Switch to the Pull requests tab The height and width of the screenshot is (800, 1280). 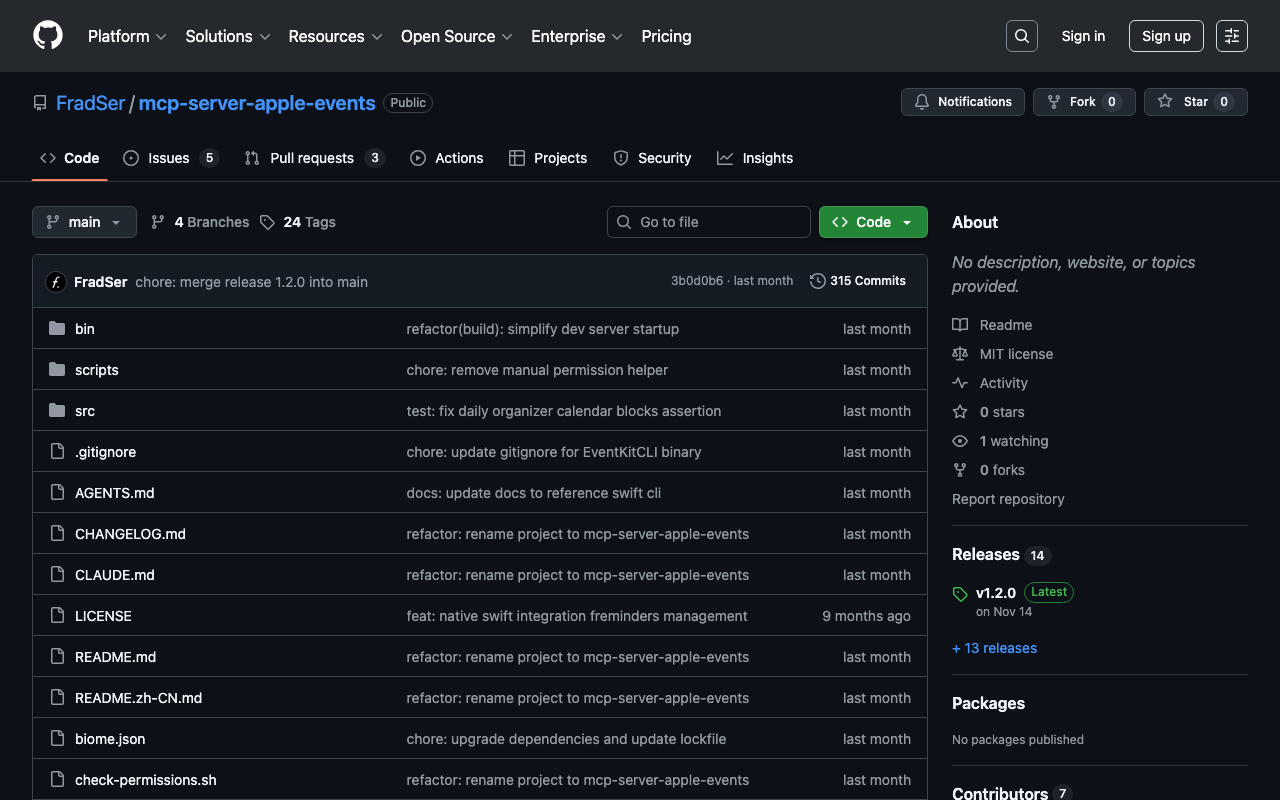[x=312, y=158]
